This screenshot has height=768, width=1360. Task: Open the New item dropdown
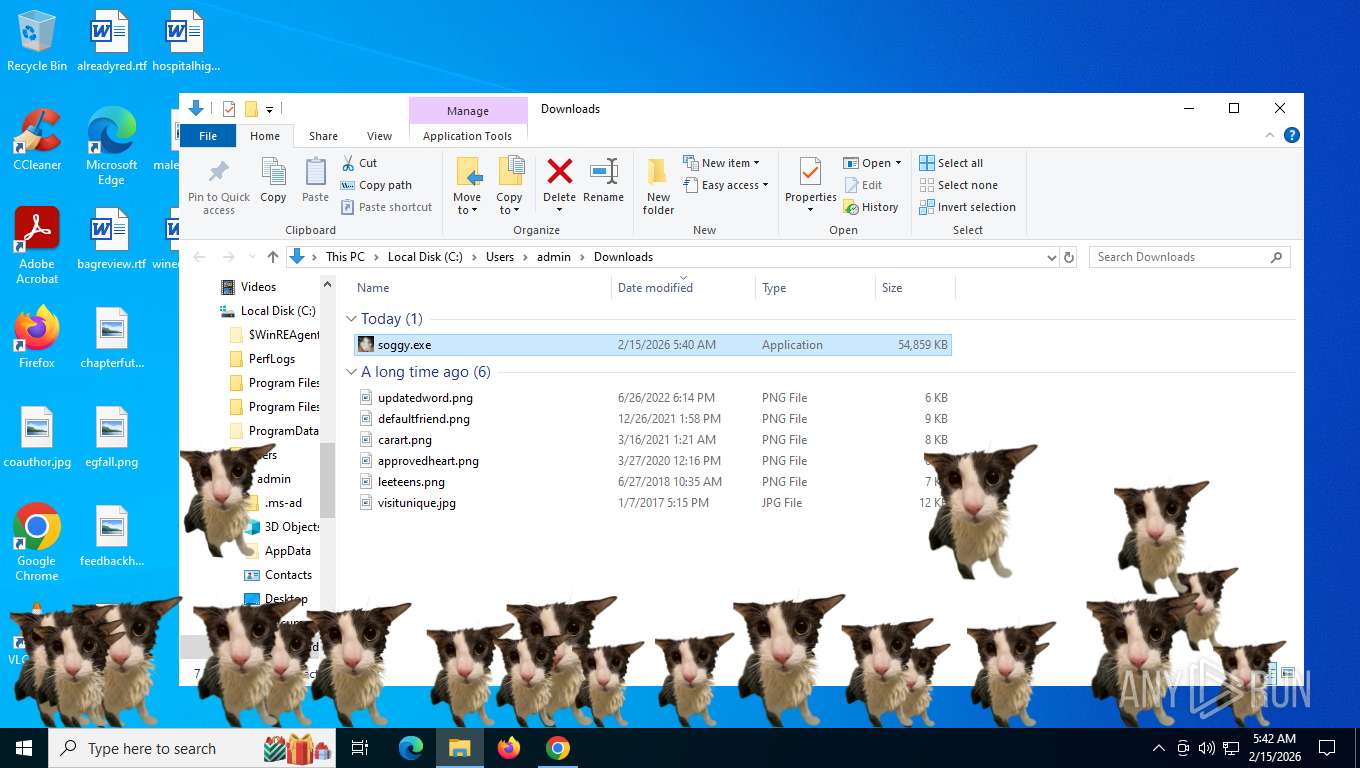[722, 163]
